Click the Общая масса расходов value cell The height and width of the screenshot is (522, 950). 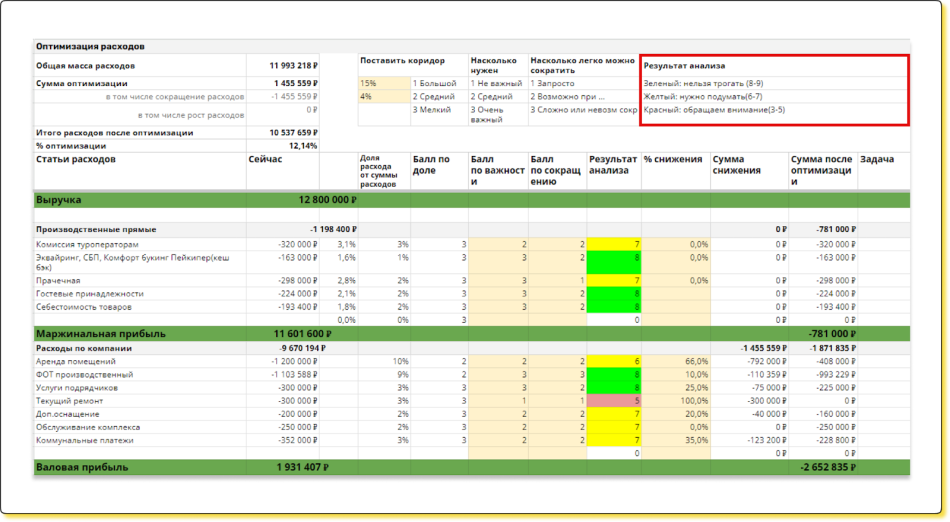pyautogui.click(x=295, y=66)
